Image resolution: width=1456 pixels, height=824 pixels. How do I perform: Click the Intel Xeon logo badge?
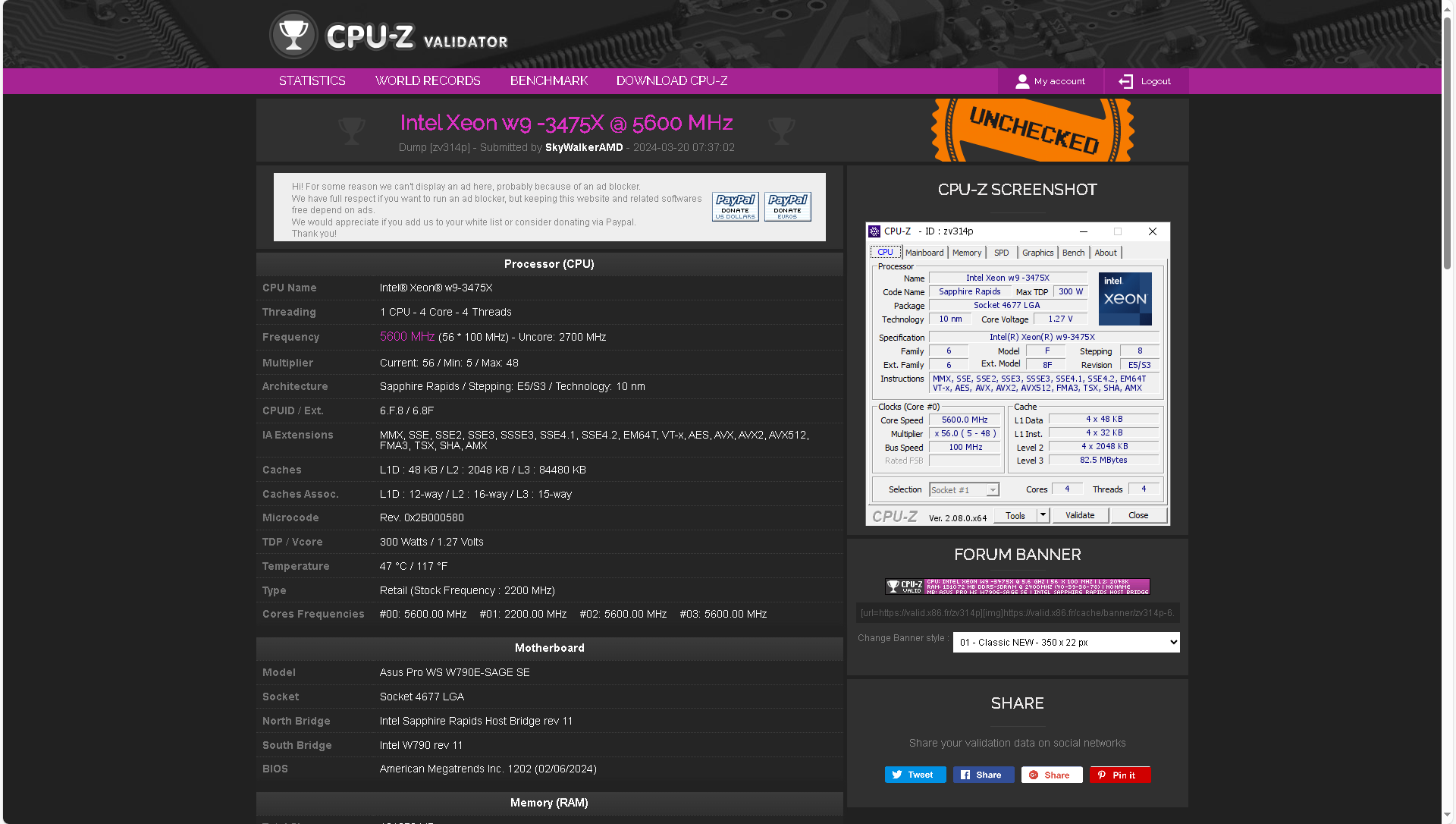click(1125, 299)
